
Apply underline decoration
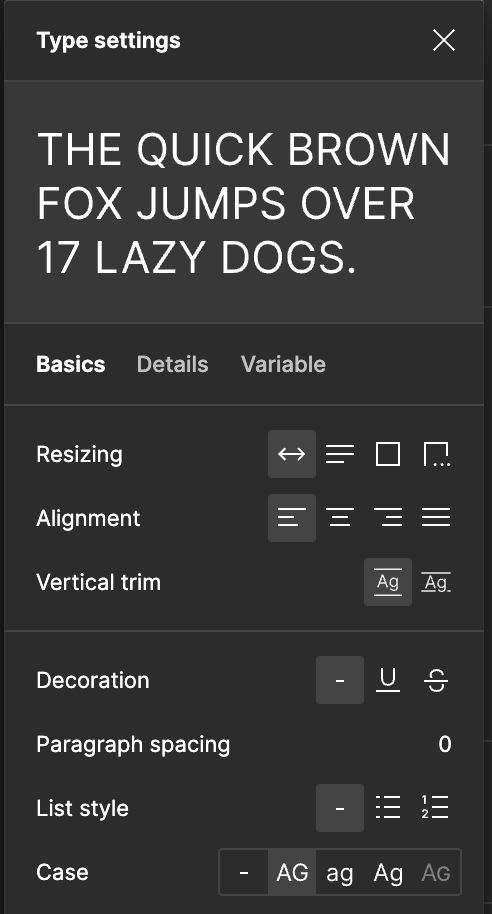[388, 680]
